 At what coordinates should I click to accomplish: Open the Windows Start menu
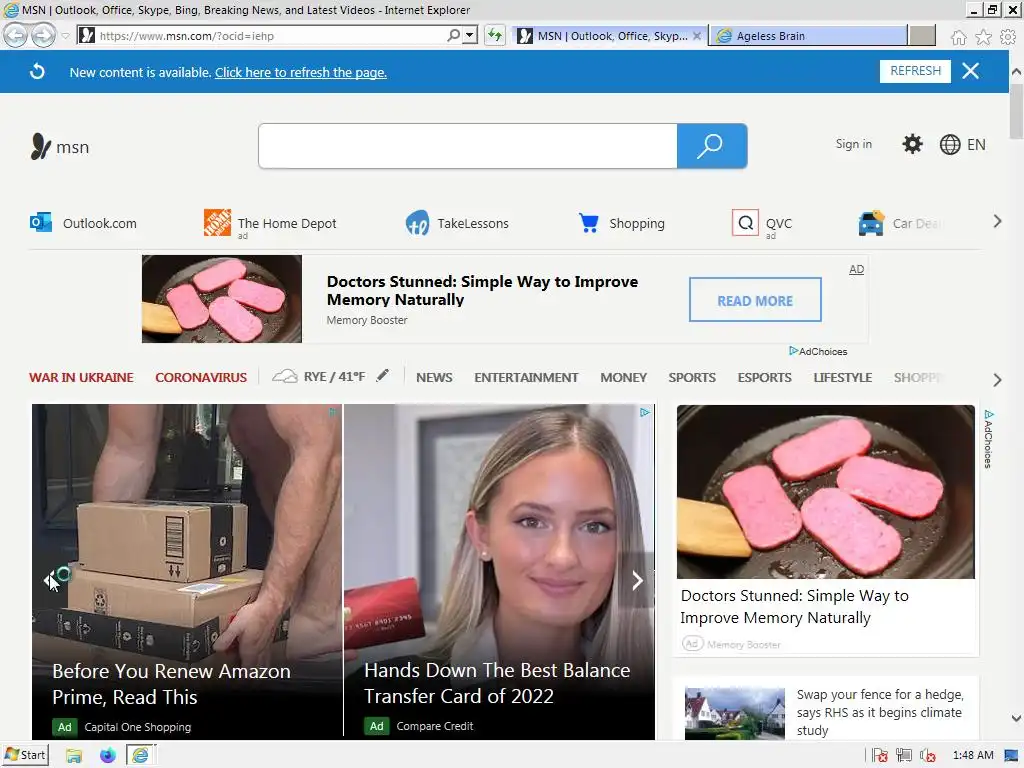[x=25, y=755]
